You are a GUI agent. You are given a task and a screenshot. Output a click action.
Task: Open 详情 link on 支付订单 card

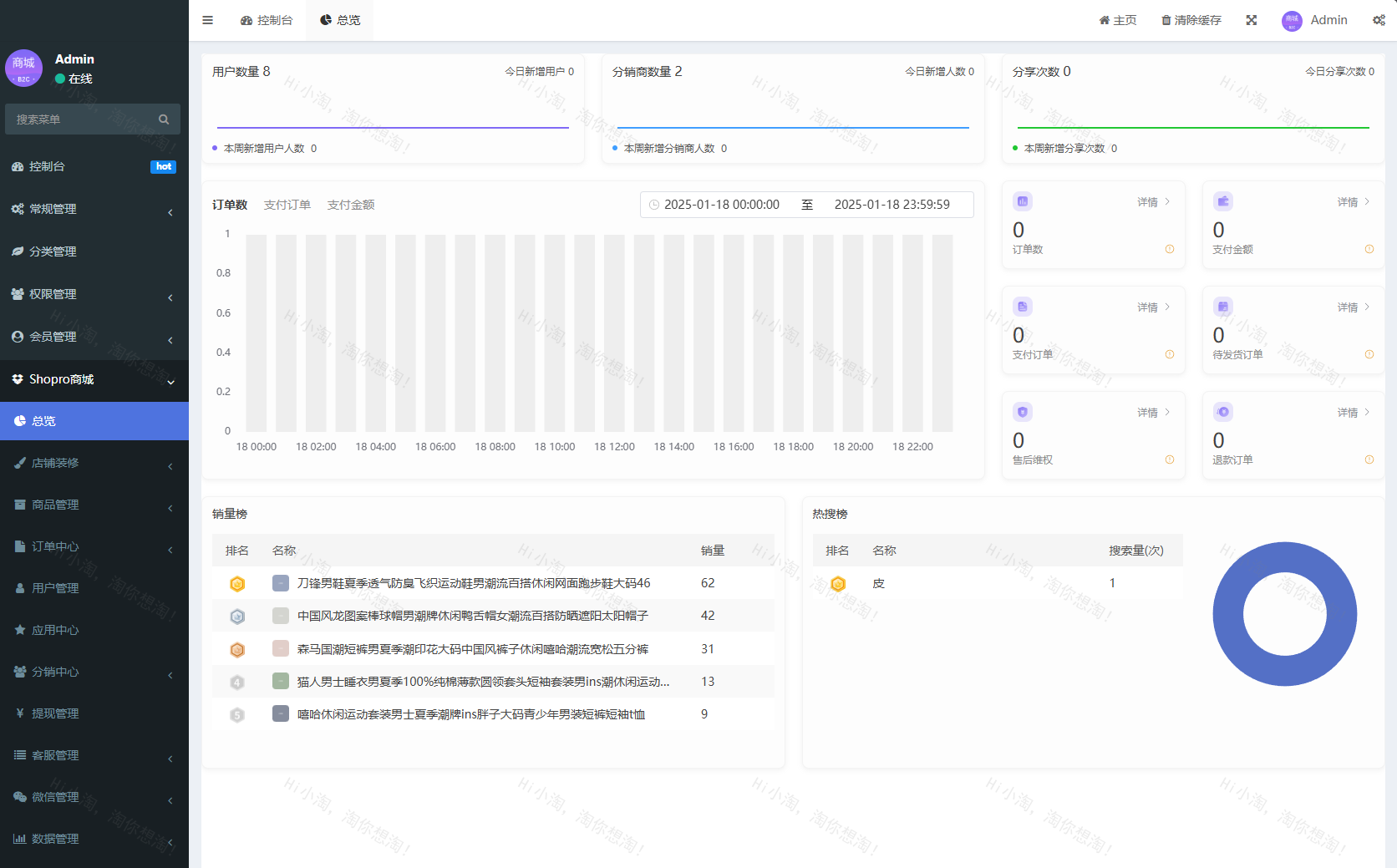[1154, 307]
